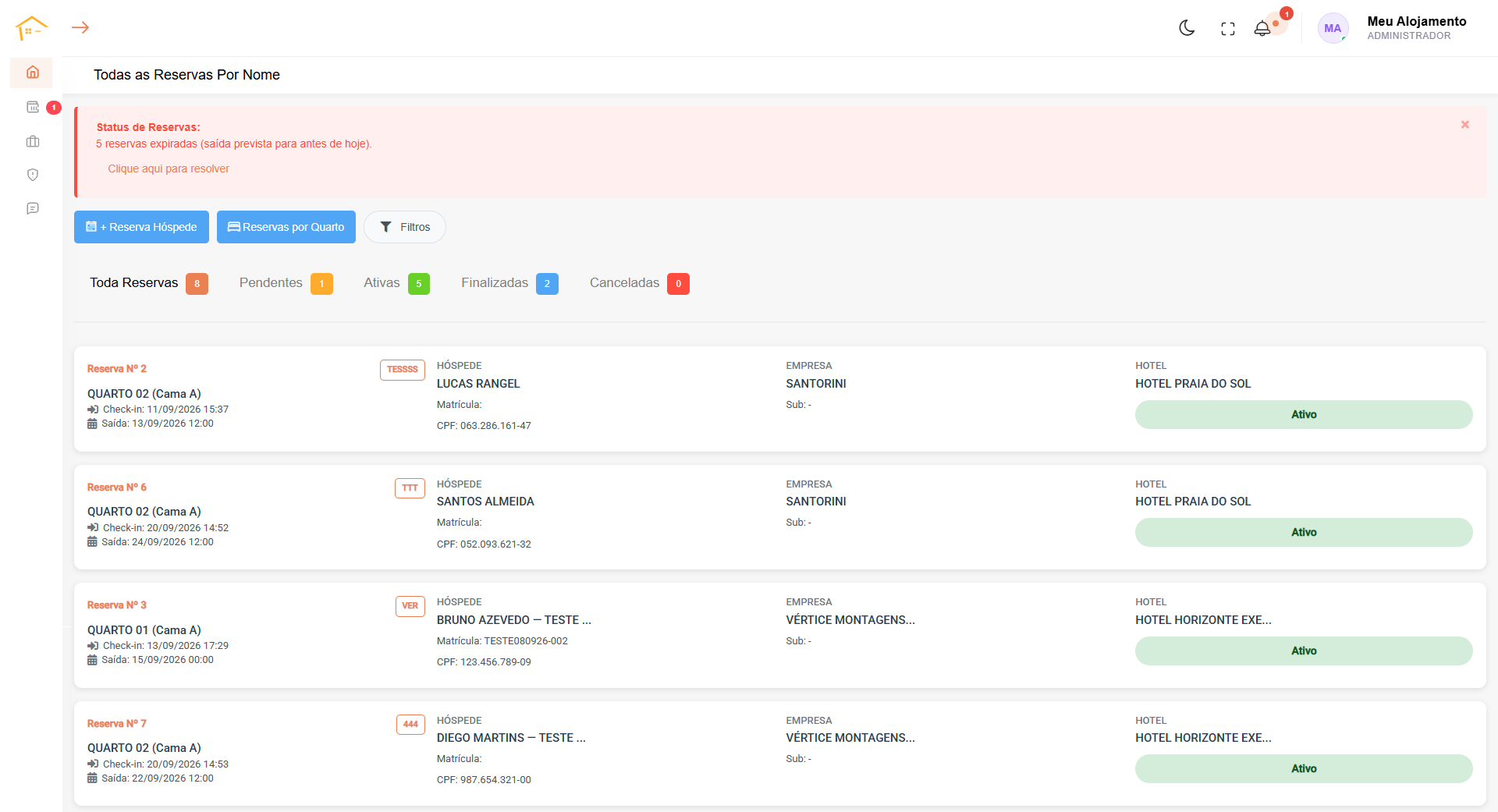Expand sidebar with the orange arrow icon
Image resolution: width=1498 pixels, height=812 pixels.
tap(80, 27)
